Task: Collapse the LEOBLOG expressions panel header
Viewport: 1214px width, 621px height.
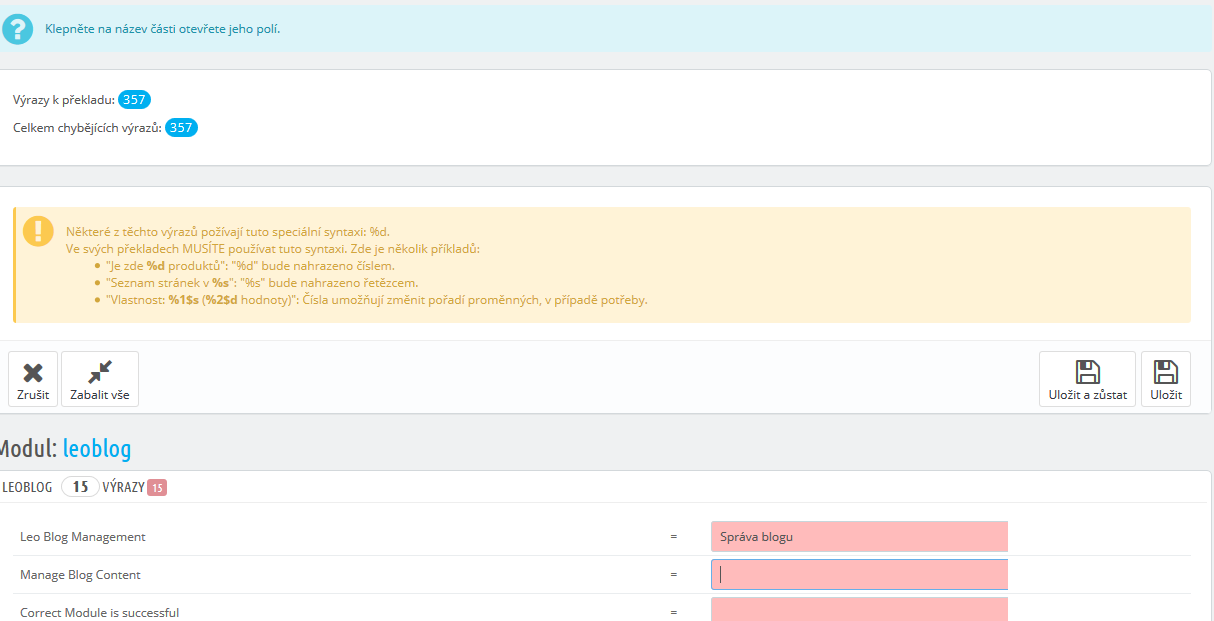Action: [28, 487]
